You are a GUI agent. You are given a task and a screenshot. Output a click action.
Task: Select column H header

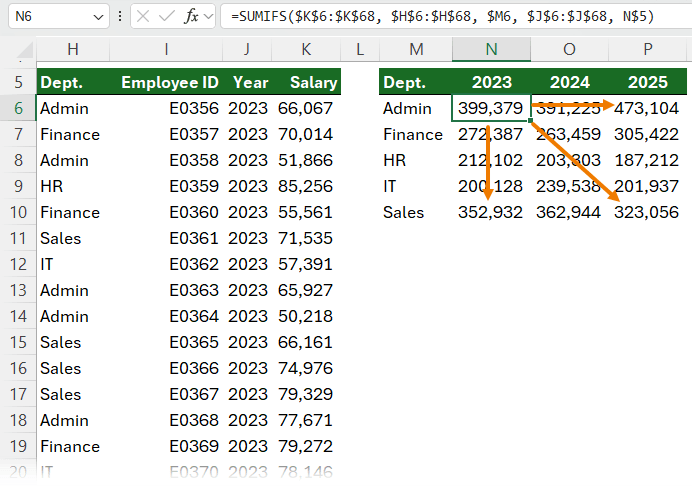tap(73, 49)
